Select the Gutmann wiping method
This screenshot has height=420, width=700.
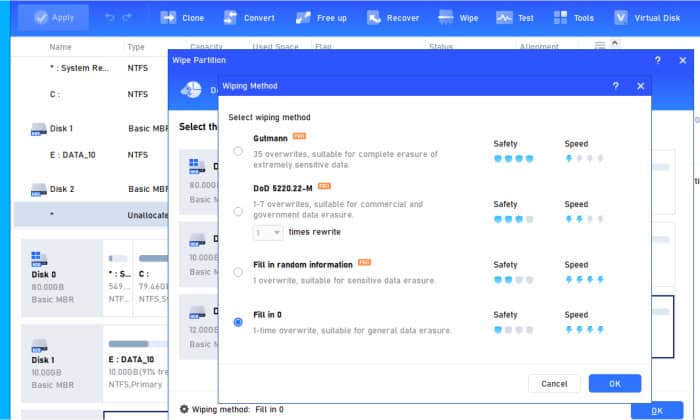(238, 151)
